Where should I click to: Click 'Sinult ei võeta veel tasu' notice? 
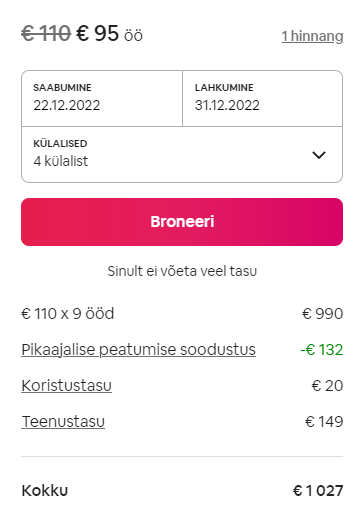[x=182, y=271]
